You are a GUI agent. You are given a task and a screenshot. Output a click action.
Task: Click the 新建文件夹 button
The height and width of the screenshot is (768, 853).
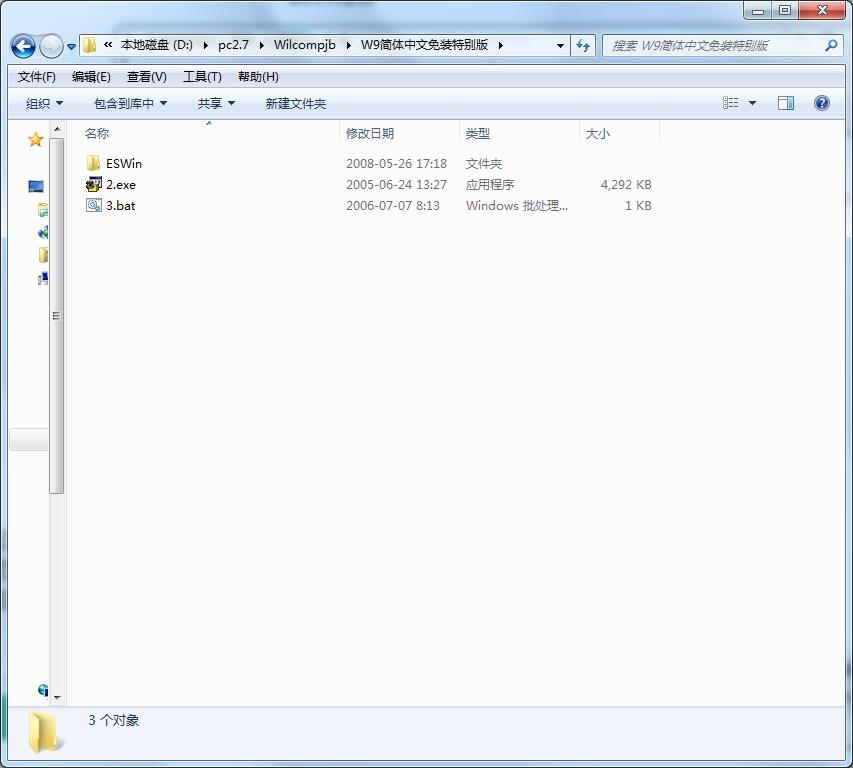coord(295,103)
